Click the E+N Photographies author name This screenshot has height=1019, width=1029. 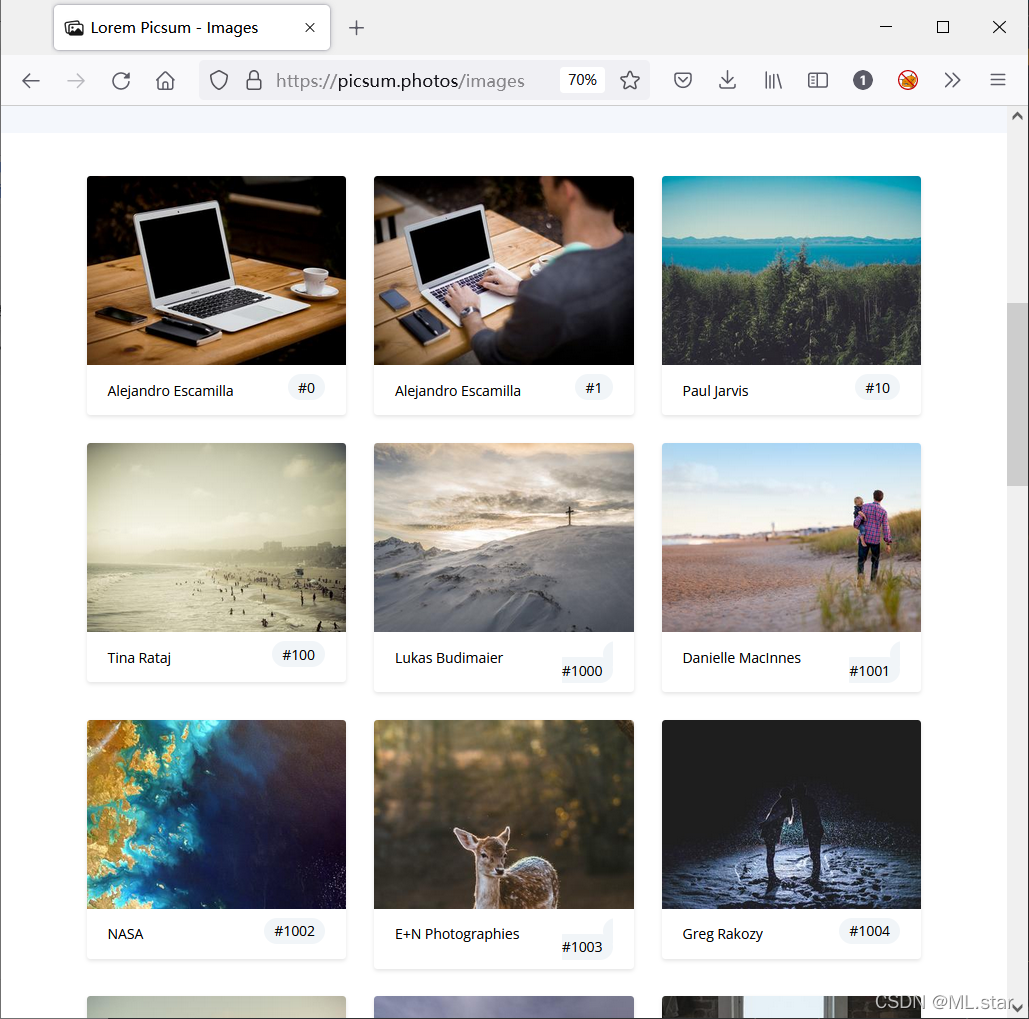click(457, 934)
